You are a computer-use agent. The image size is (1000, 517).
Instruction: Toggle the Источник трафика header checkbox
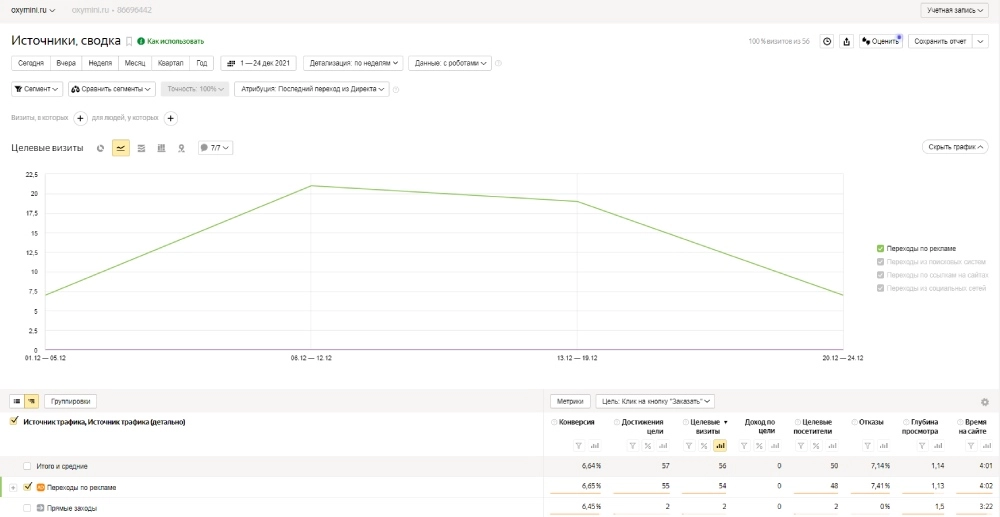tap(14, 421)
